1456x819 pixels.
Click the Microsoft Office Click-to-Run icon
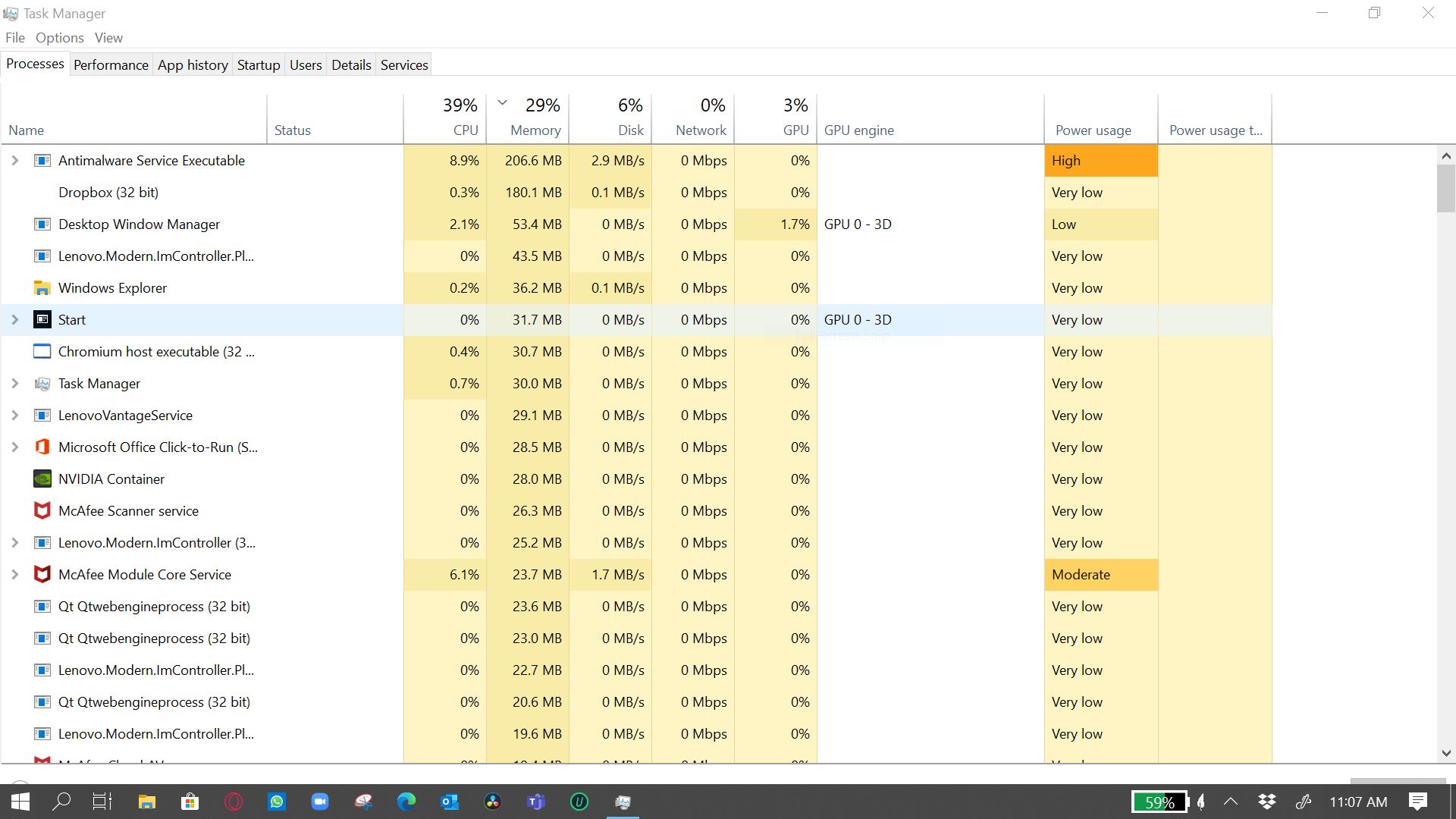click(x=42, y=447)
